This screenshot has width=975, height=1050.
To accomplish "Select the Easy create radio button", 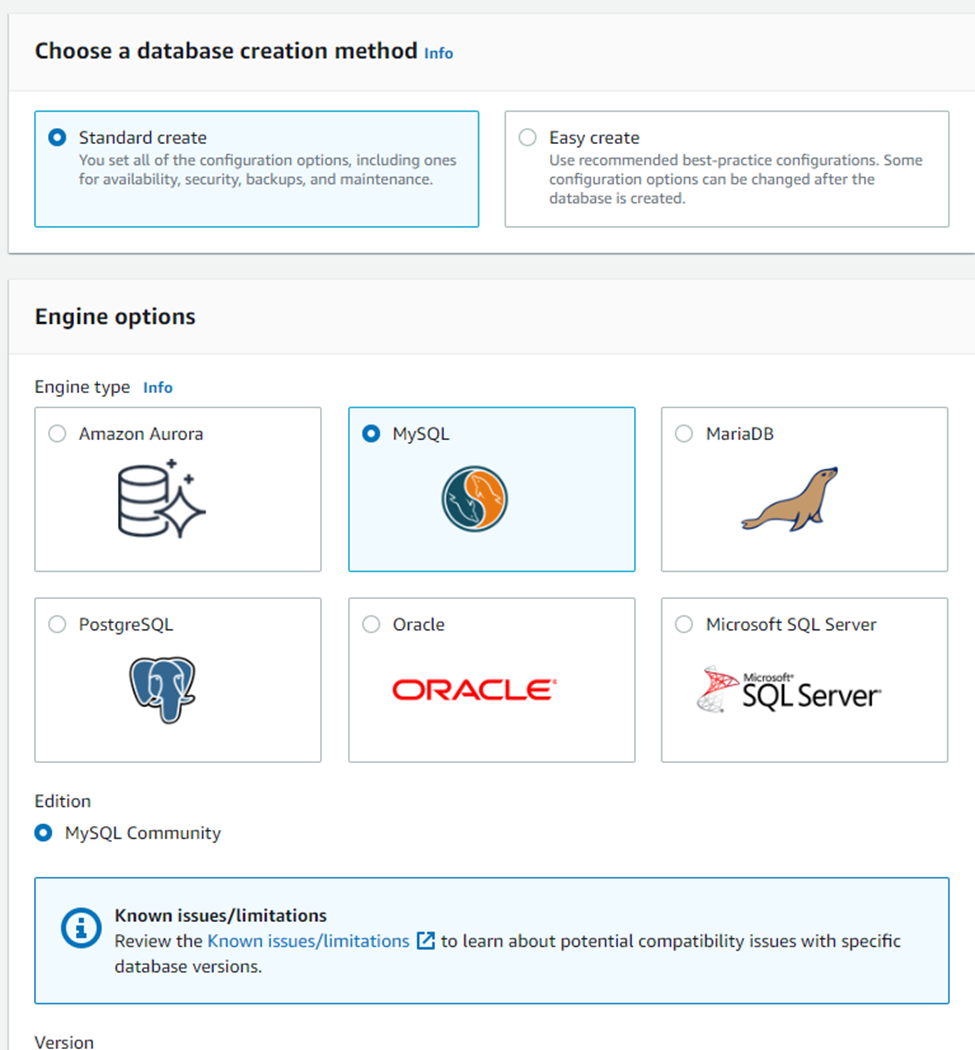I will (x=528, y=138).
